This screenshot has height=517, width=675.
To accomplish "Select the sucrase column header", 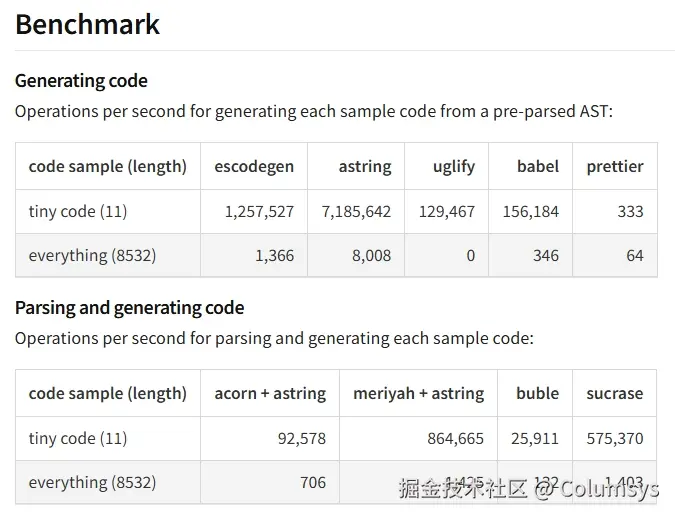I will (615, 393).
